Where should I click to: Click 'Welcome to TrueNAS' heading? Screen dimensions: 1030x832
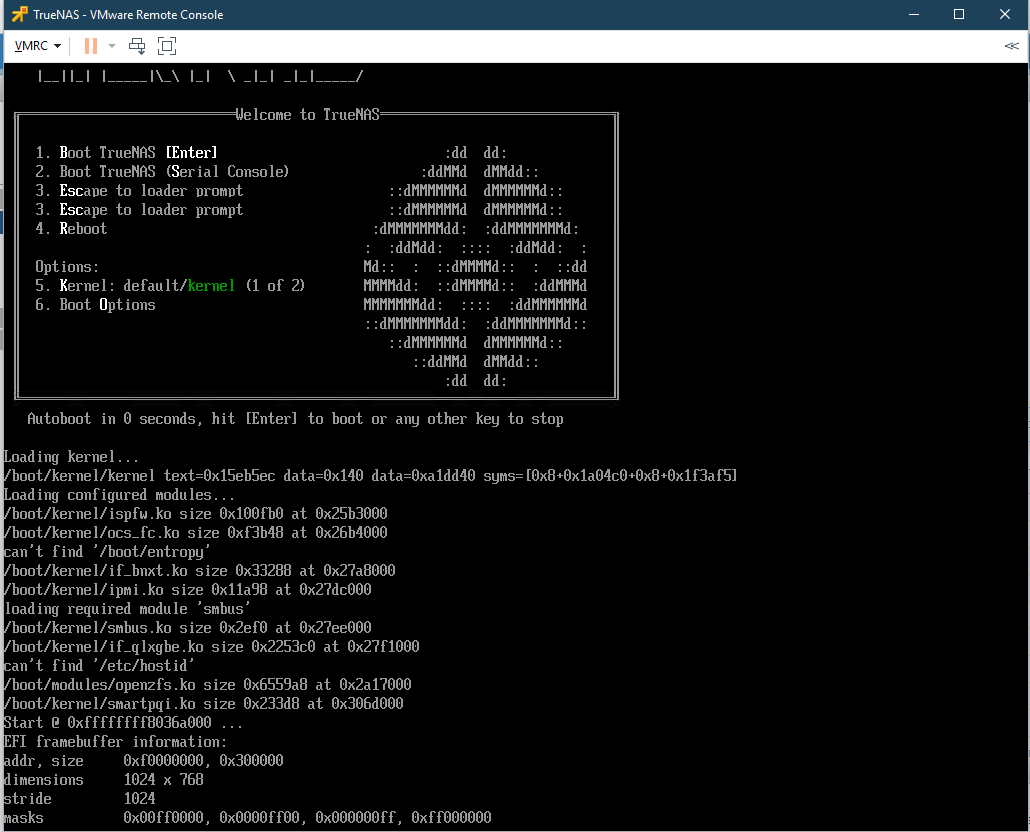307,115
